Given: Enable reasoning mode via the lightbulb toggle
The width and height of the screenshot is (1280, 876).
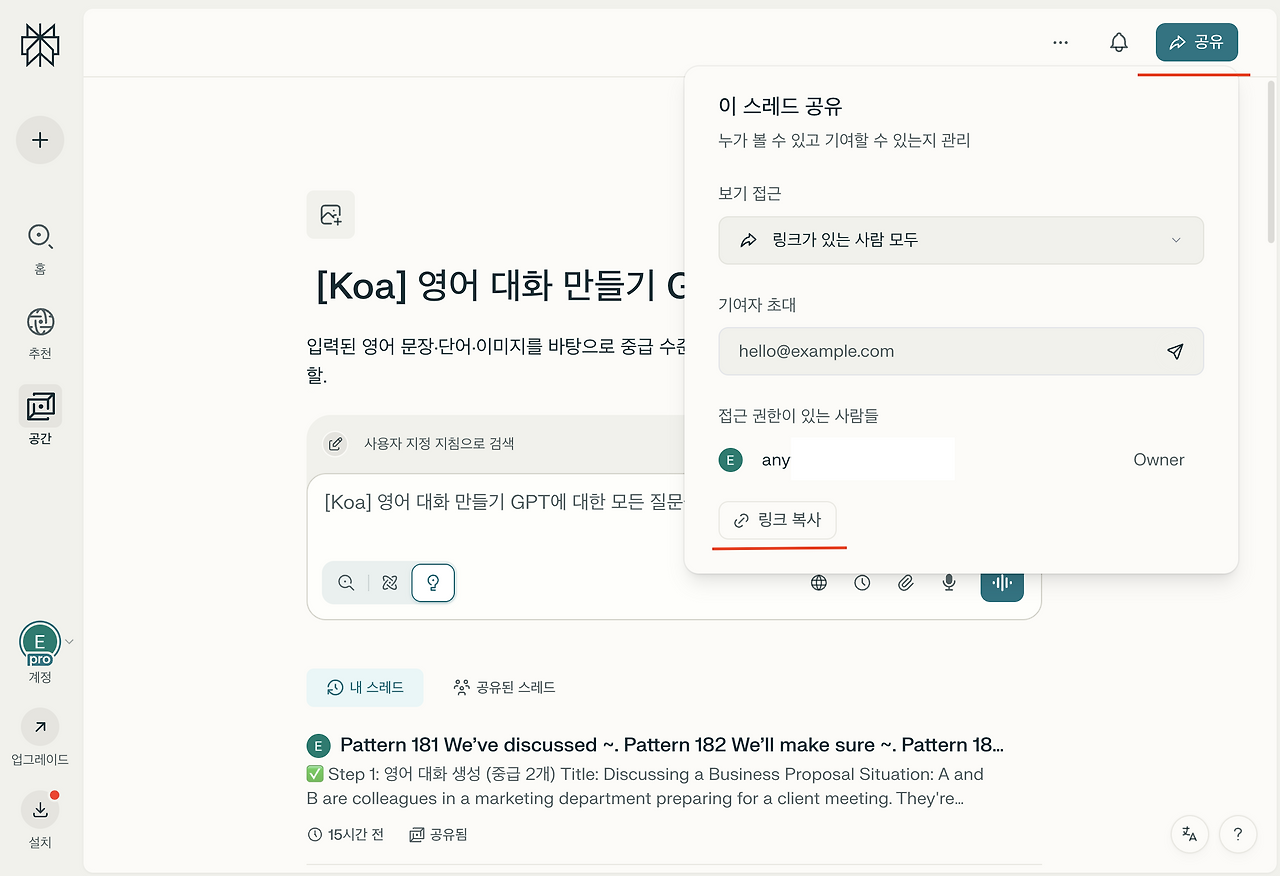Looking at the screenshot, I should click(x=433, y=582).
